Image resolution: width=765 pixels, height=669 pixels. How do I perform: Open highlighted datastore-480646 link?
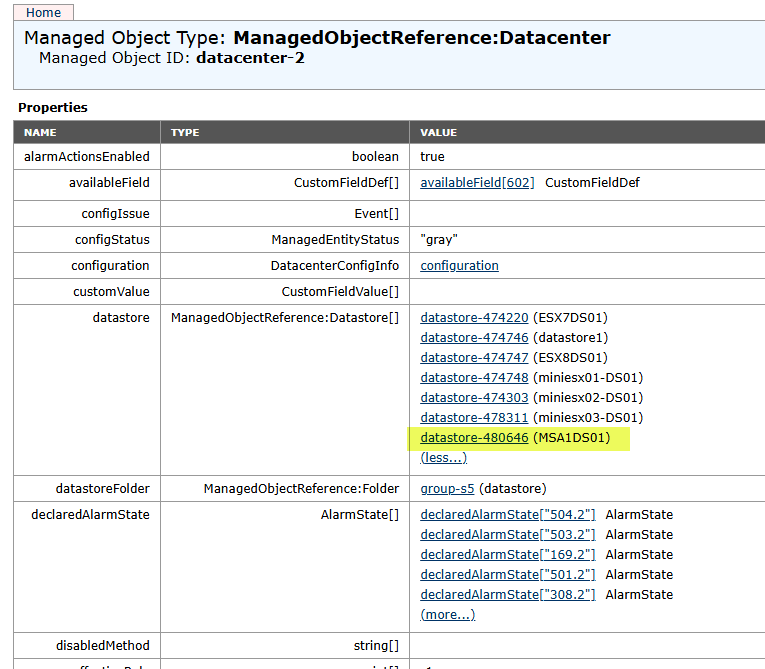pos(474,438)
